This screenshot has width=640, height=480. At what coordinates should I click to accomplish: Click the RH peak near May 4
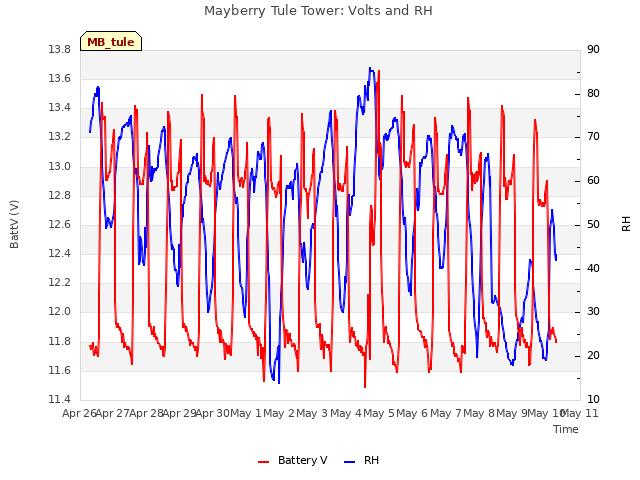pos(370,68)
